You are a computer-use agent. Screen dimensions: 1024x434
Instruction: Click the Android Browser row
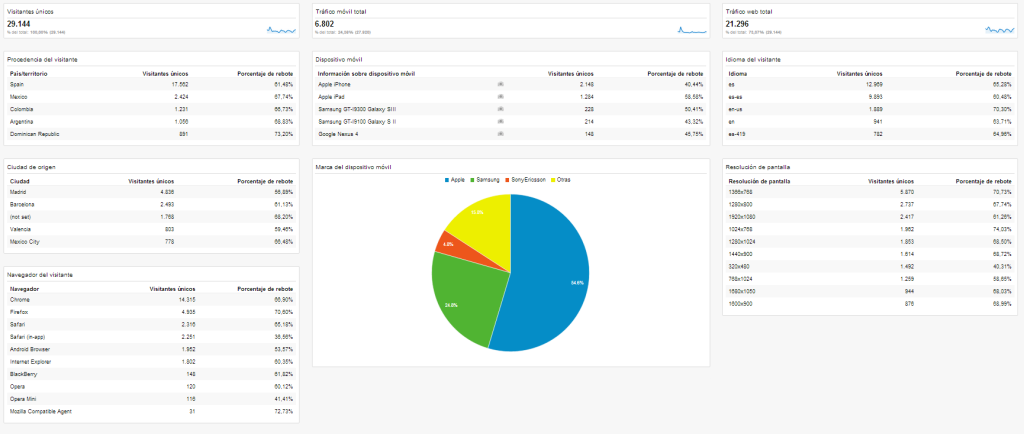tap(152, 349)
